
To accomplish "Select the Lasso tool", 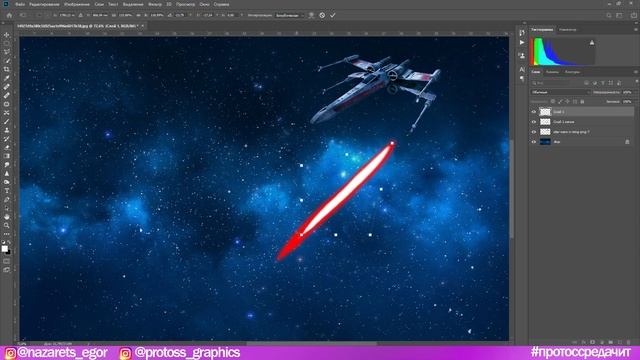I will coord(7,52).
